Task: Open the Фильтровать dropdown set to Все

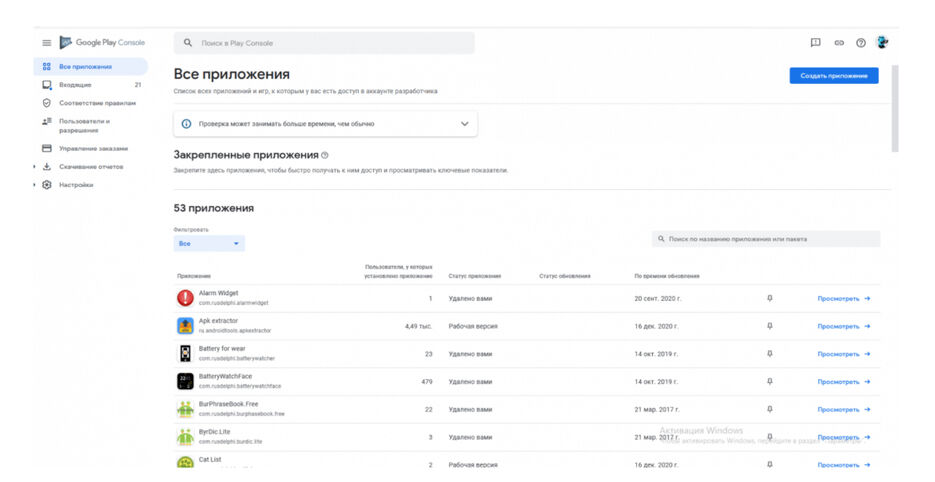Action: pos(209,244)
